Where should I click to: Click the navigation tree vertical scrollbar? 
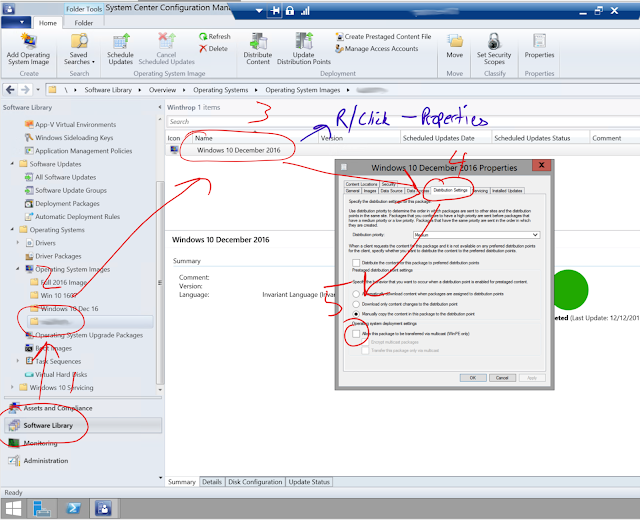point(160,282)
